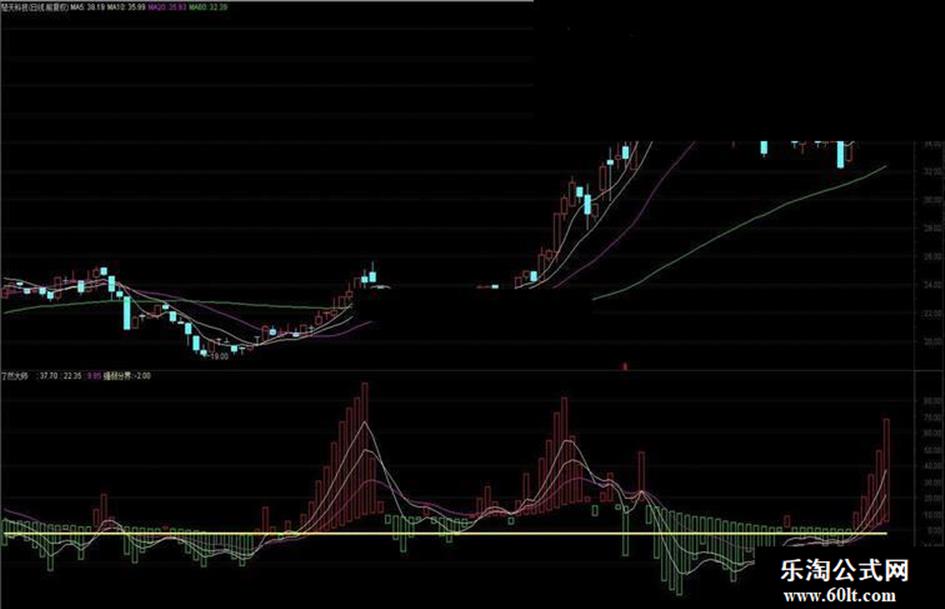The image size is (945, 609).
Task: Click the purple 9.85 indicator value
Action: [x=93, y=376]
